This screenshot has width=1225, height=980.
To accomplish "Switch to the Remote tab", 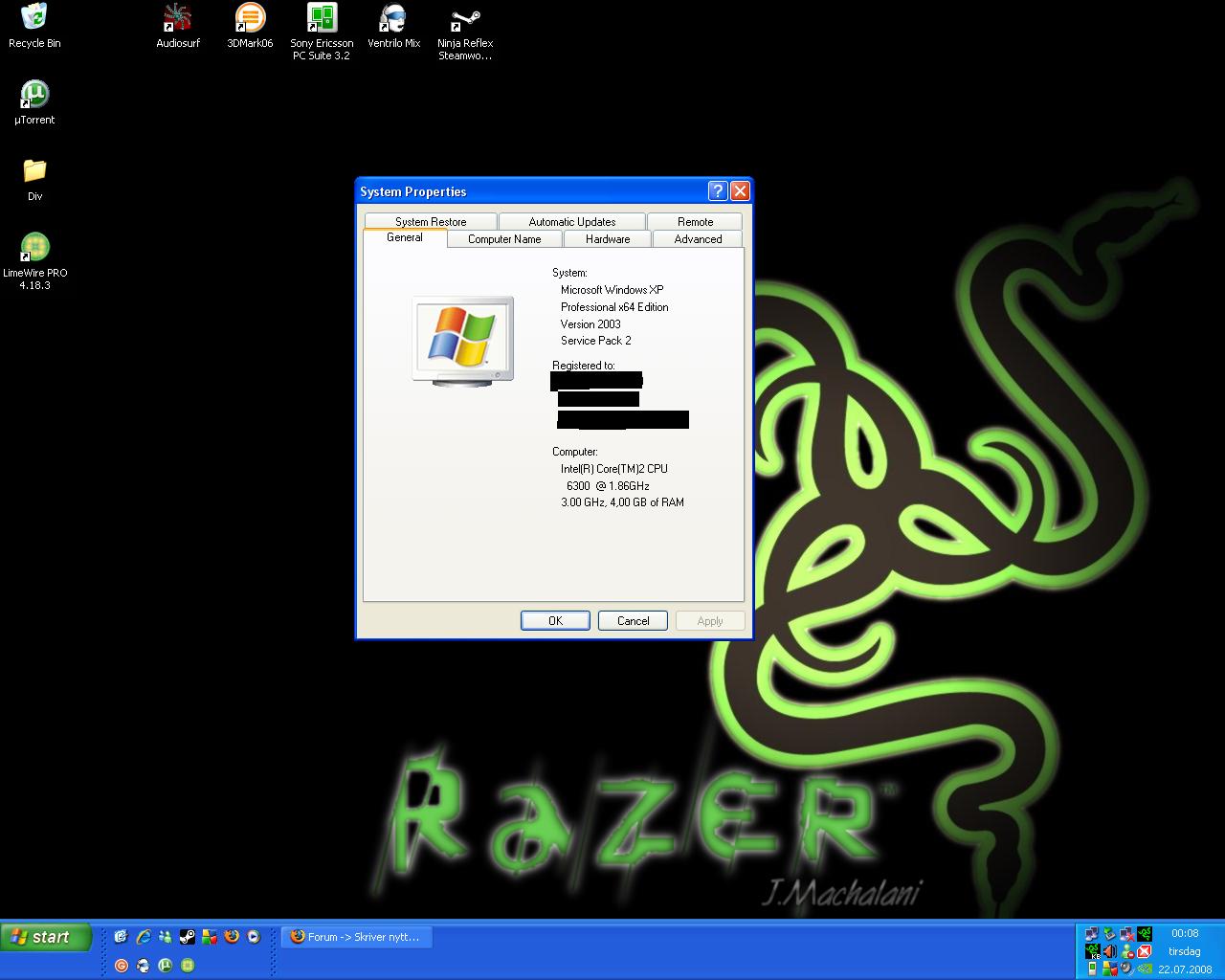I will pos(695,221).
